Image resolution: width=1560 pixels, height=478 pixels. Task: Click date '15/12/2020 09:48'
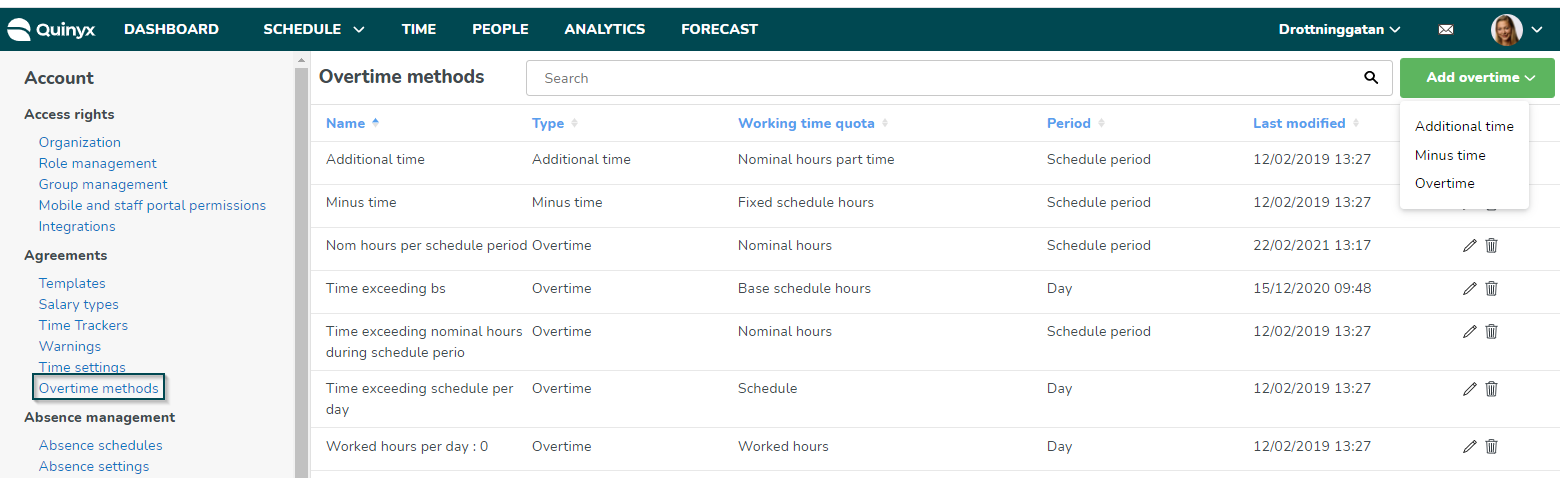1312,288
